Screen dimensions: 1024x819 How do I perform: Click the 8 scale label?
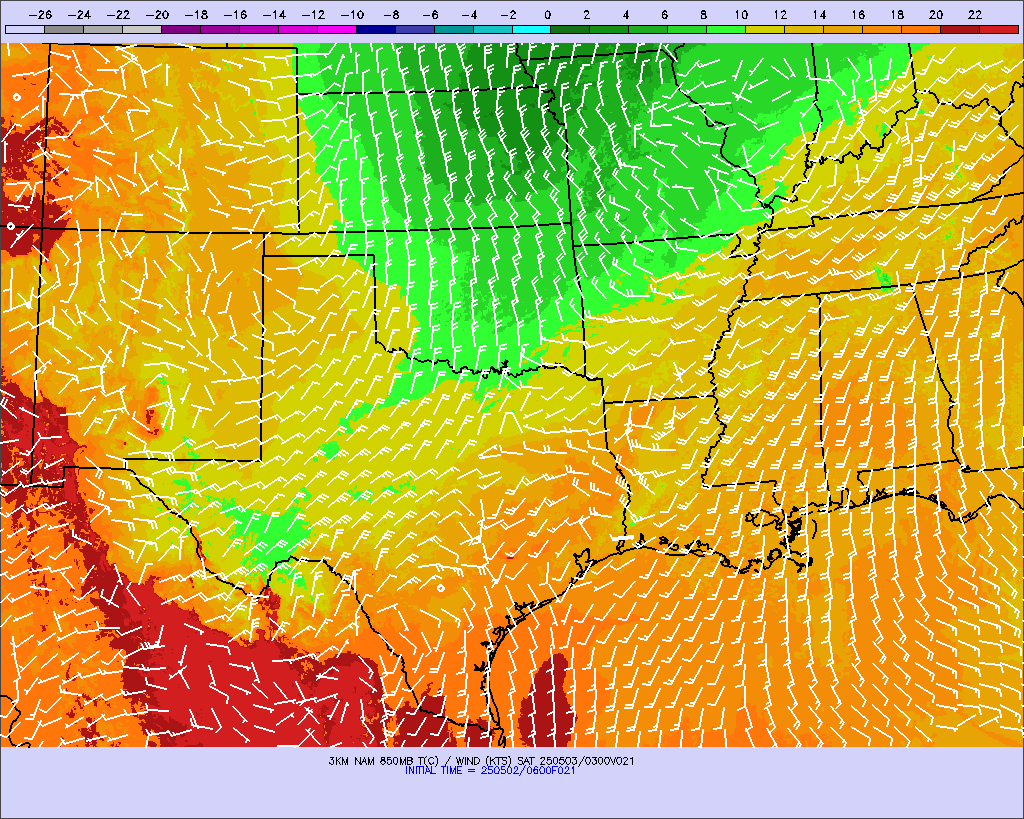click(x=703, y=14)
